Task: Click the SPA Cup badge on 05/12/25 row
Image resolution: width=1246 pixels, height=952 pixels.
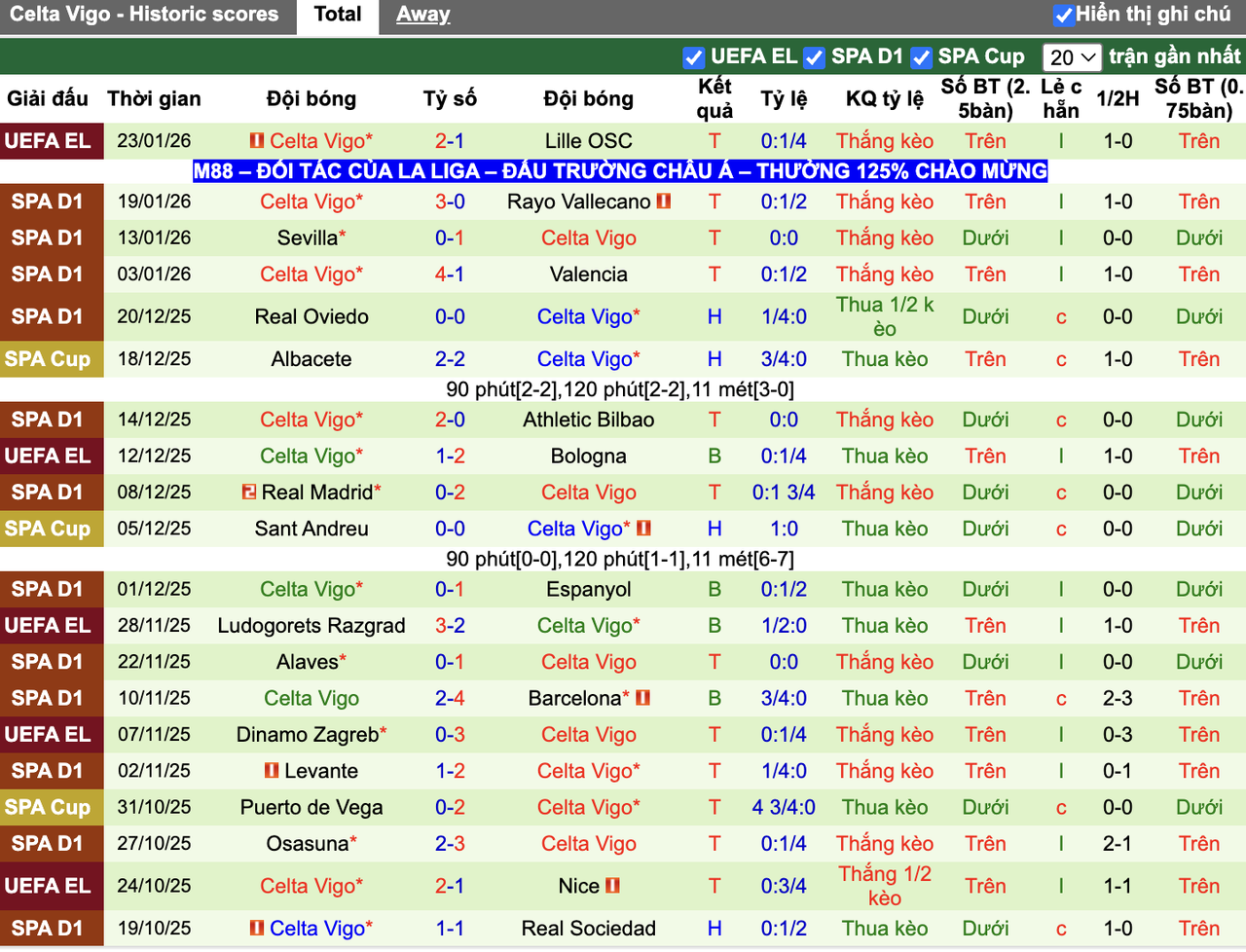Action: [x=52, y=530]
